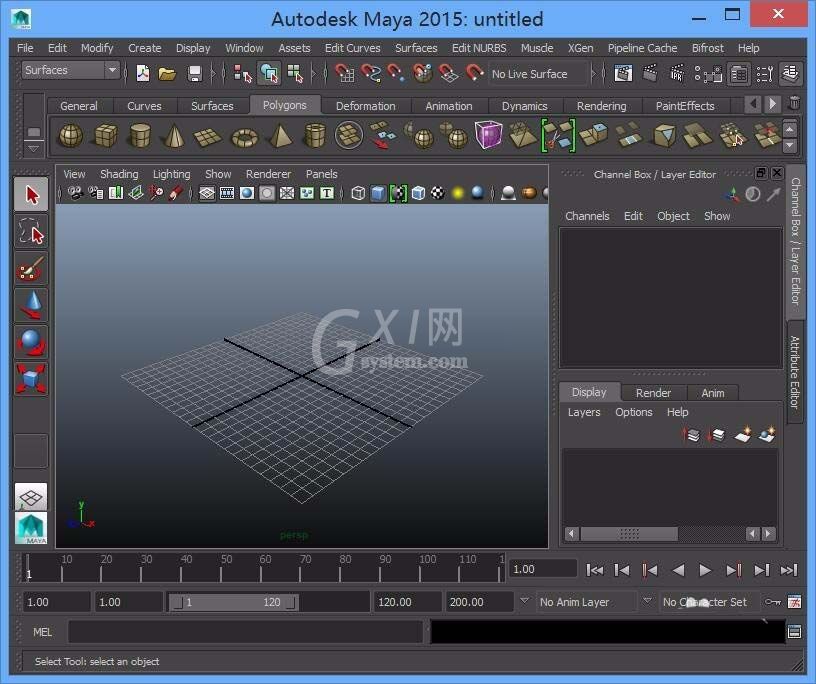Click the range slider bar 1 to 120
The width and height of the screenshot is (816, 684).
233,602
